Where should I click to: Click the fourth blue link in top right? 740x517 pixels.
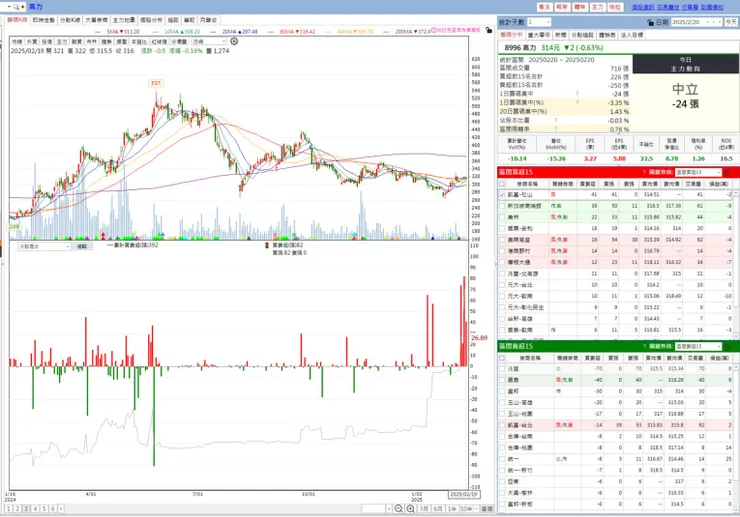click(712, 7)
